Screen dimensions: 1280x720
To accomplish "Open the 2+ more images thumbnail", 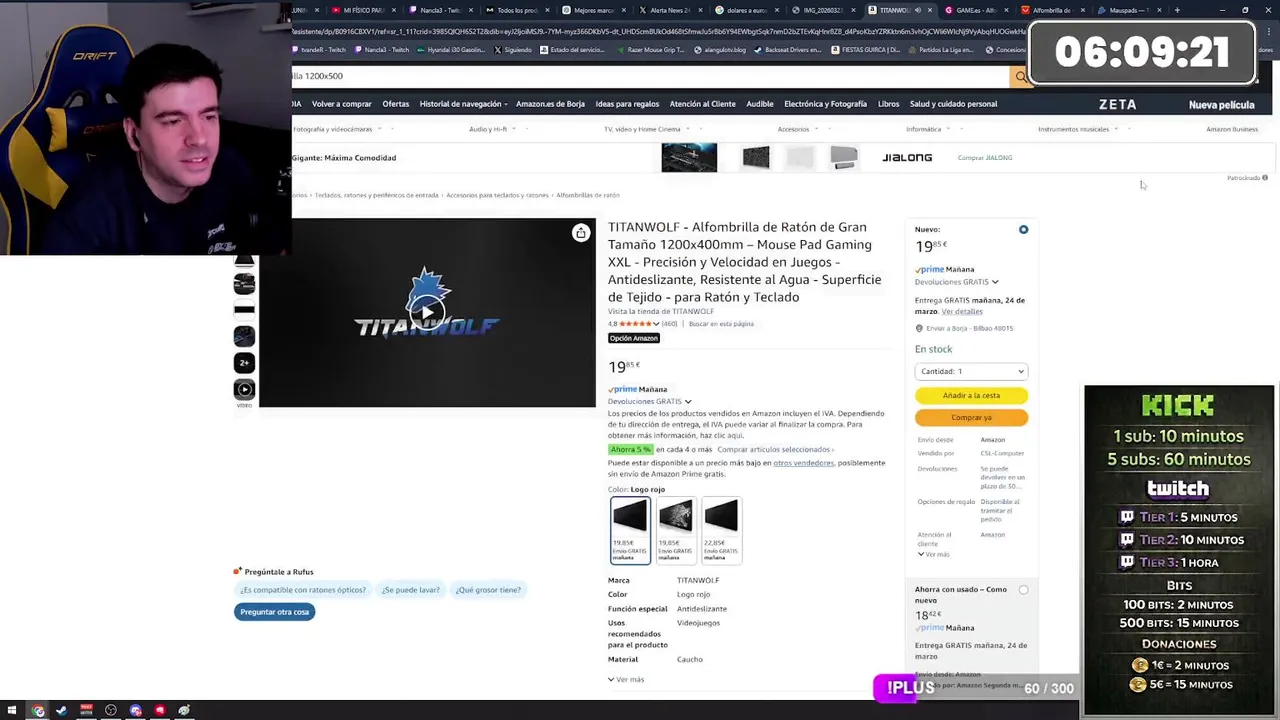I will (244, 363).
